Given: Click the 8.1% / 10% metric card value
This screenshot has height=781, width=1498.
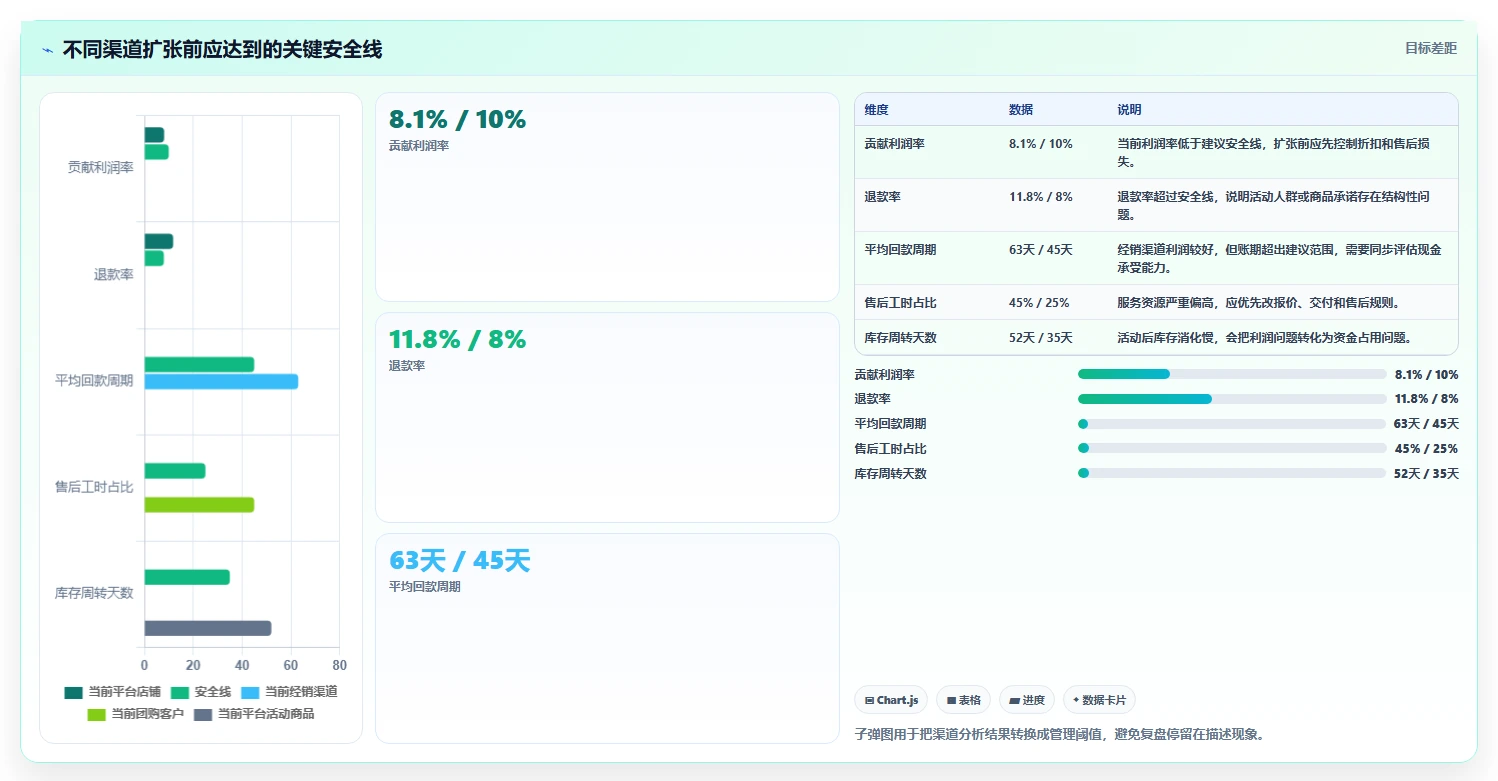Looking at the screenshot, I should [457, 119].
